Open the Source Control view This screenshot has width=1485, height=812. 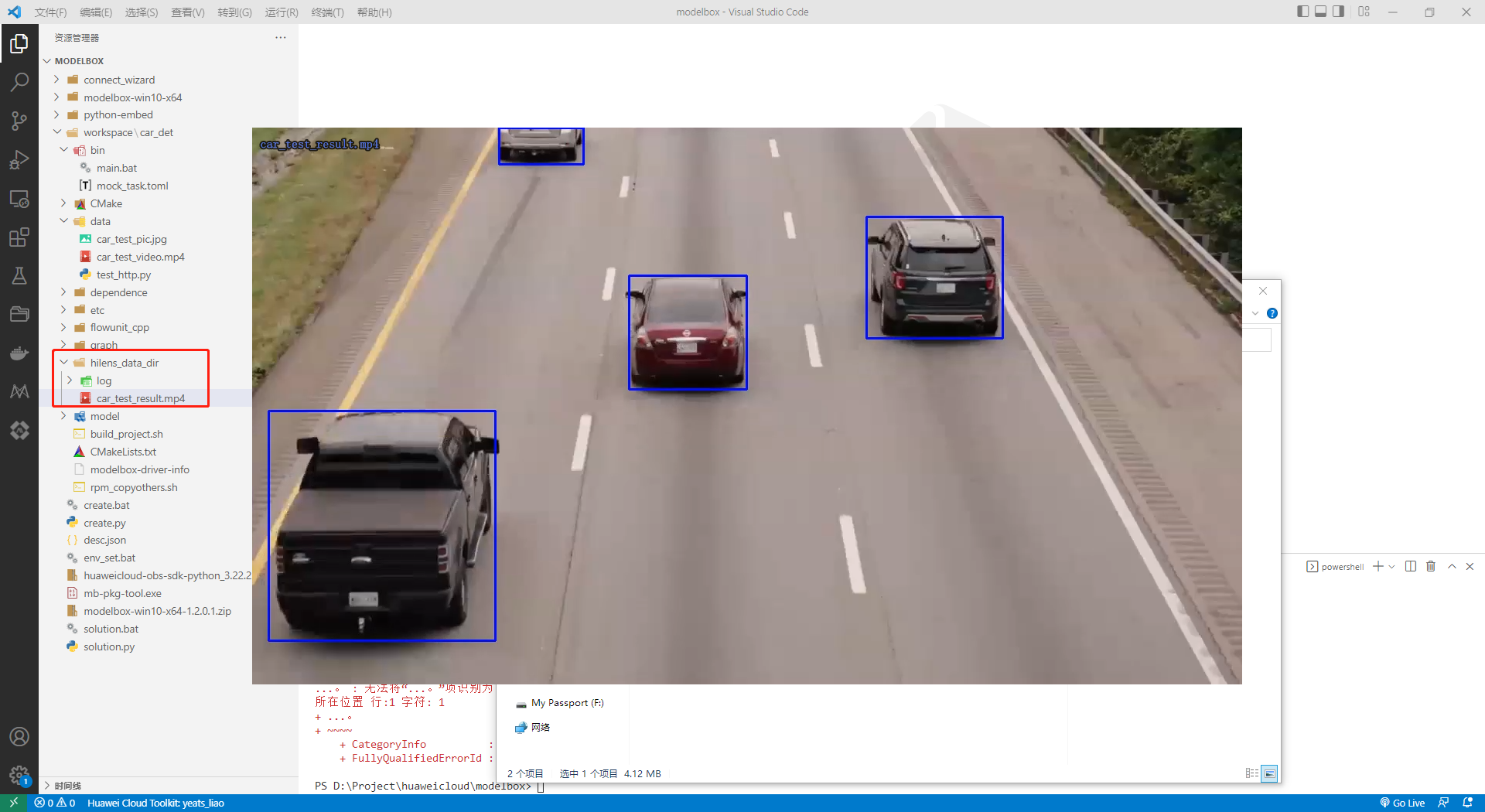pyautogui.click(x=19, y=121)
